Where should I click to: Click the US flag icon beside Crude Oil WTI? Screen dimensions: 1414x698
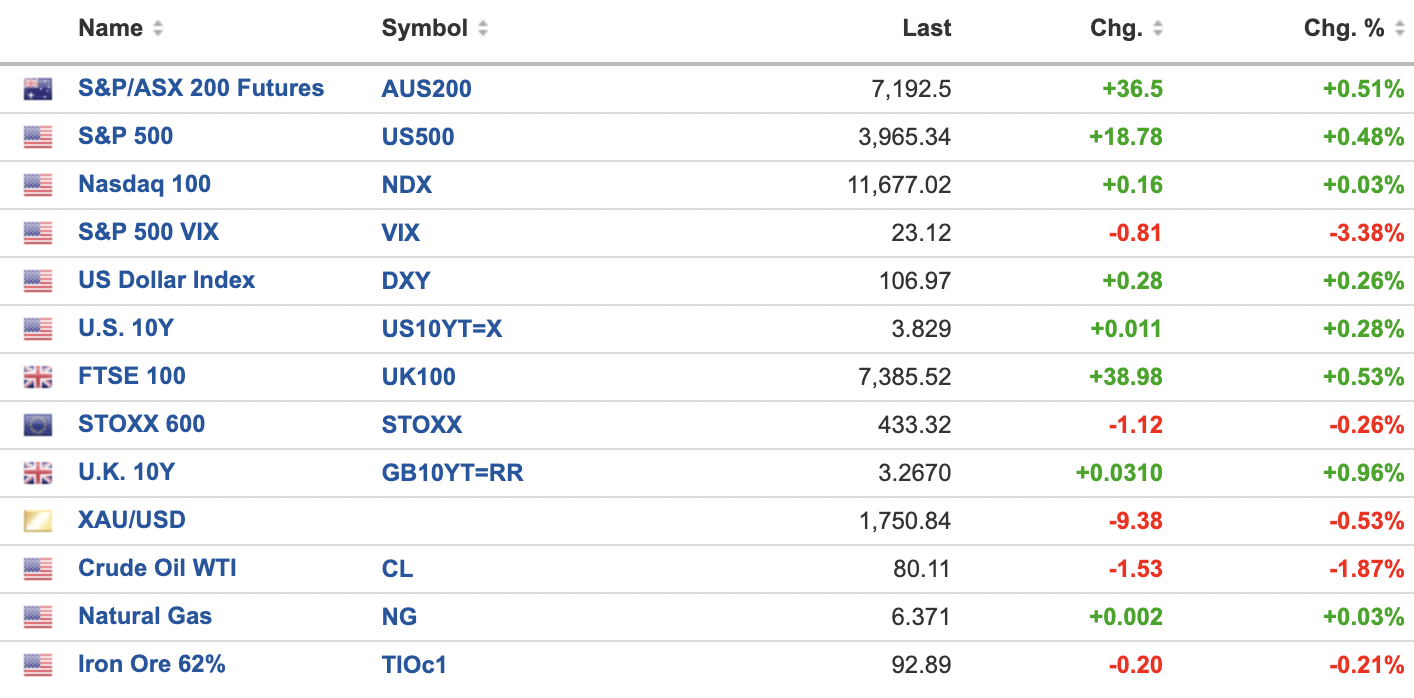click(38, 569)
